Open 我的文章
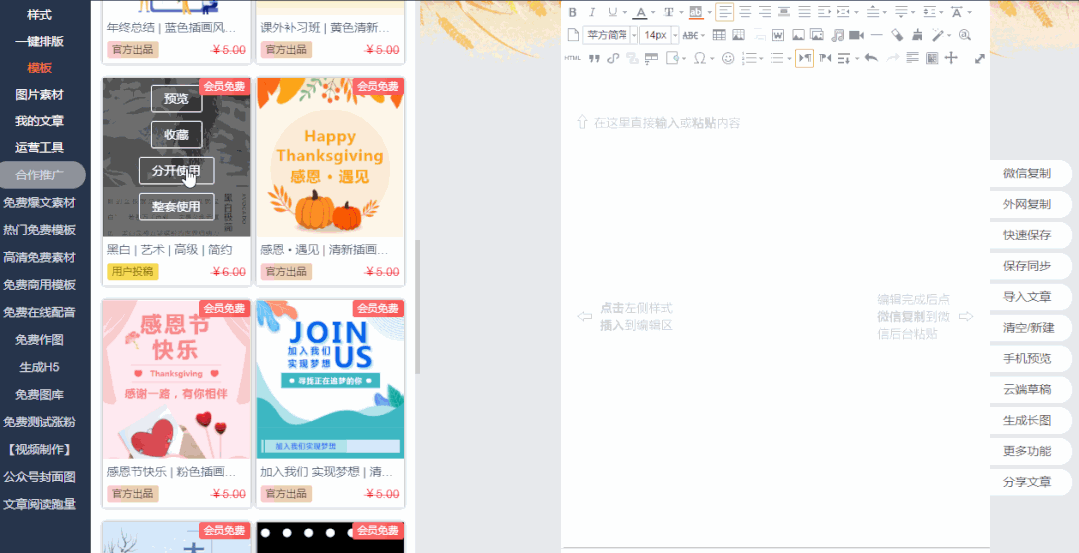 pyautogui.click(x=39, y=121)
